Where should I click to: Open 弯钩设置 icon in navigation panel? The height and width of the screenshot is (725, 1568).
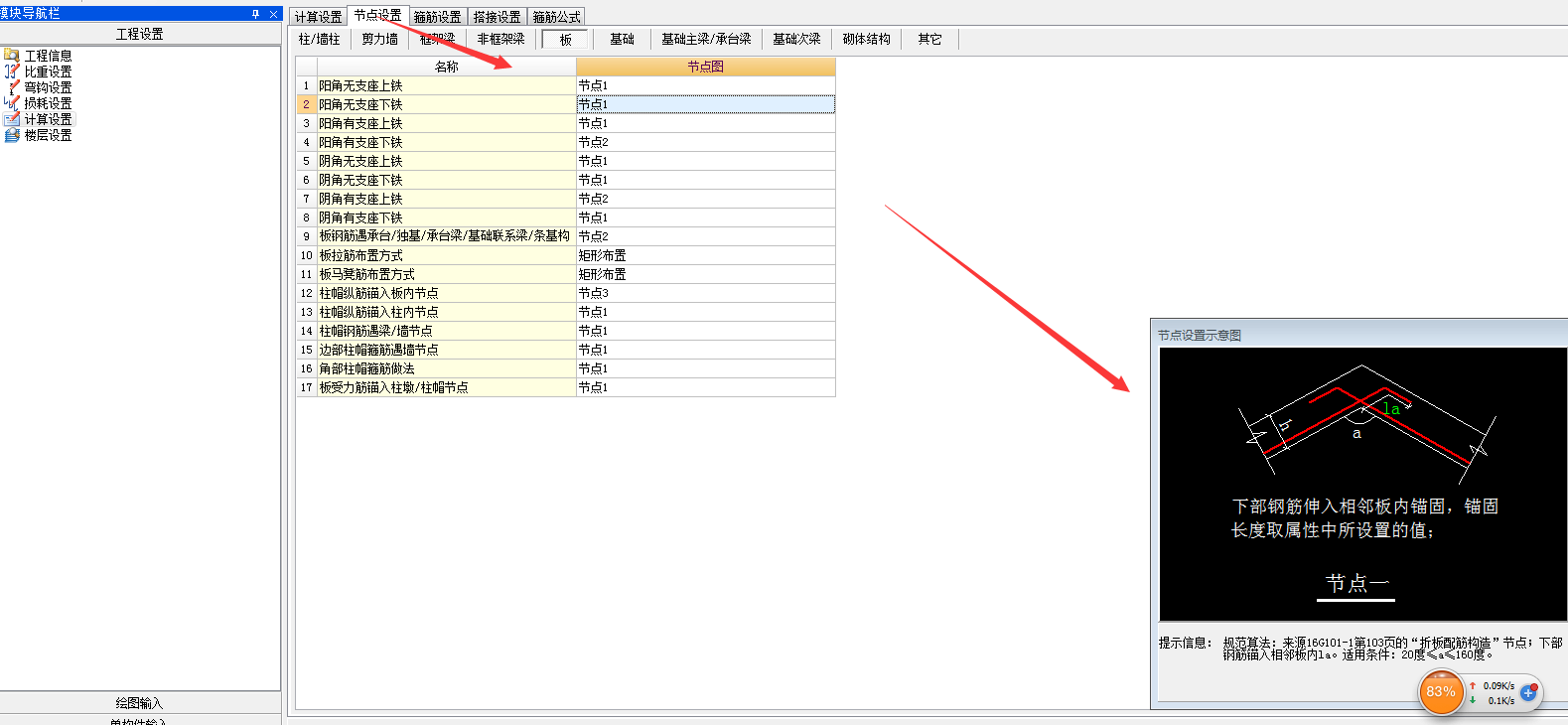(x=12, y=87)
